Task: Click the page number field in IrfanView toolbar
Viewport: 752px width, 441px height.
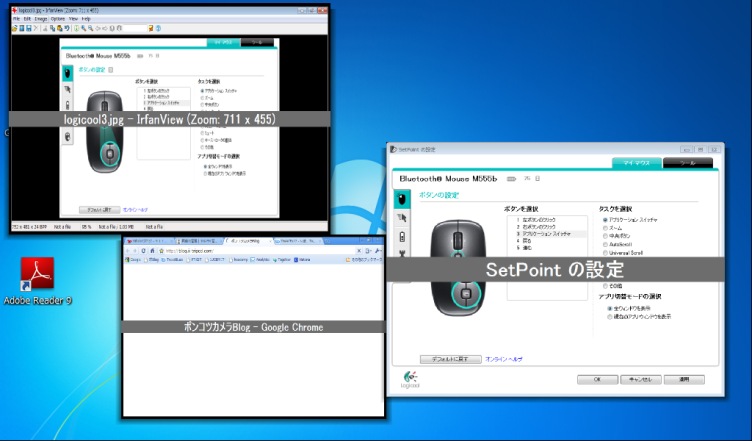Action: pos(135,28)
